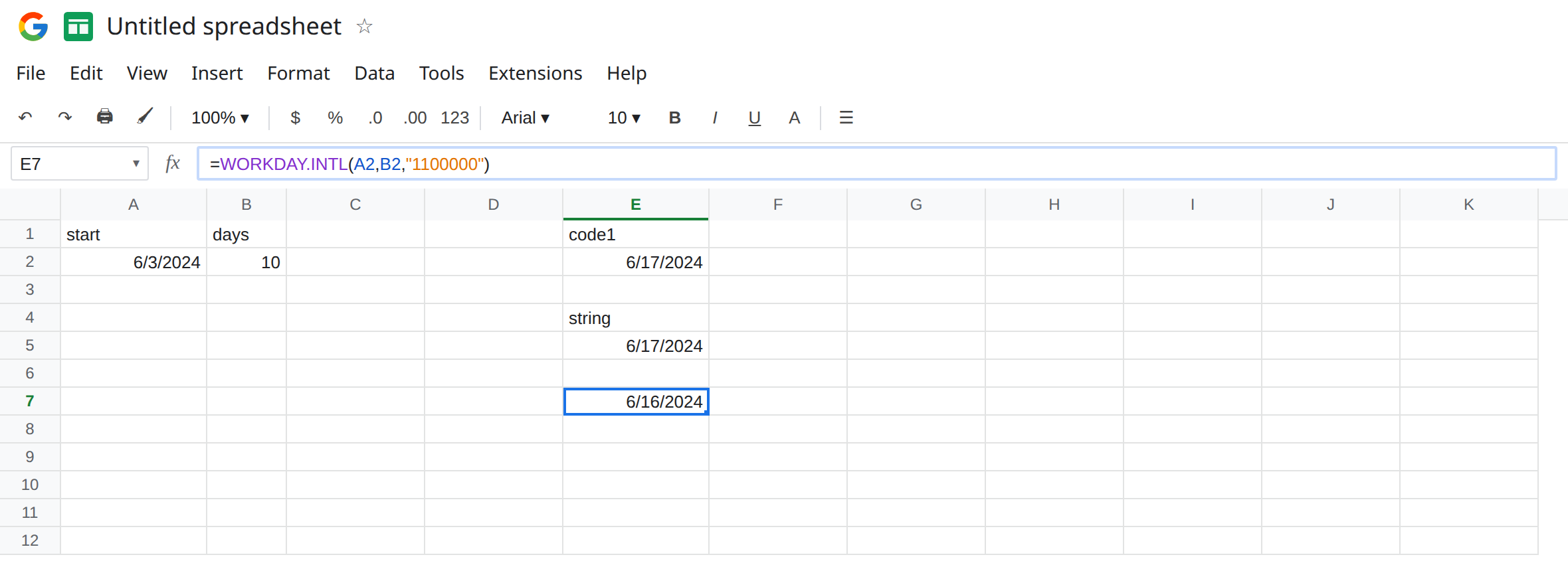Format as percent with % icon
1568x563 pixels.
pos(335,118)
